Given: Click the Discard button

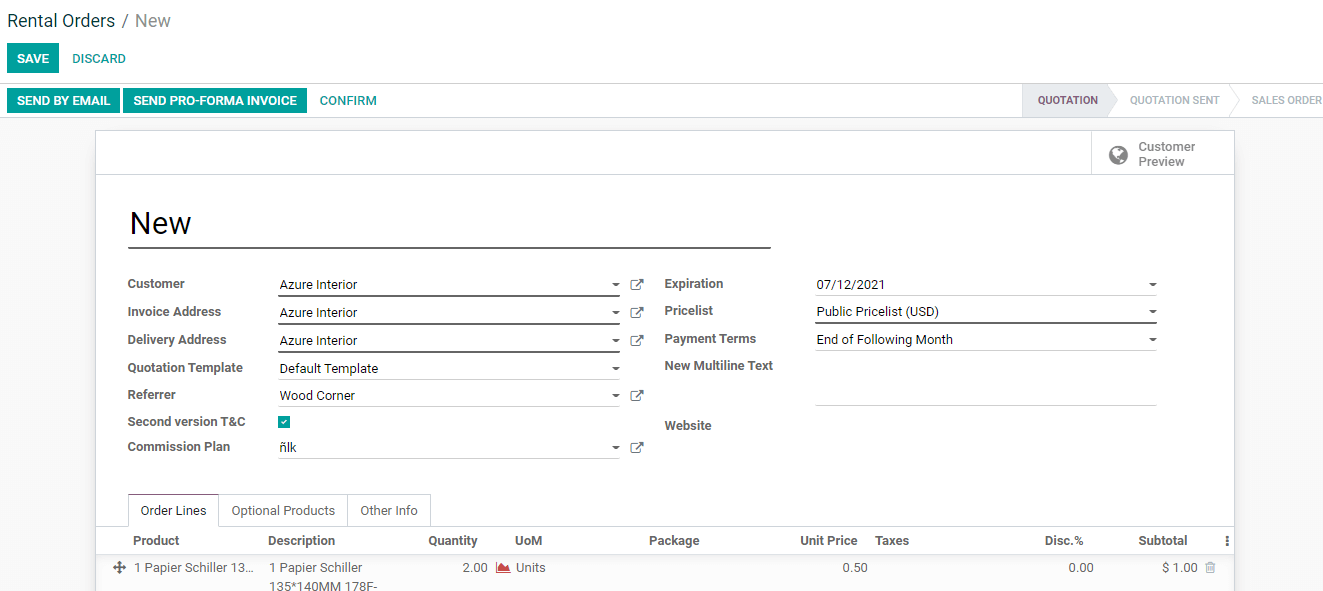Looking at the screenshot, I should tap(99, 58).
